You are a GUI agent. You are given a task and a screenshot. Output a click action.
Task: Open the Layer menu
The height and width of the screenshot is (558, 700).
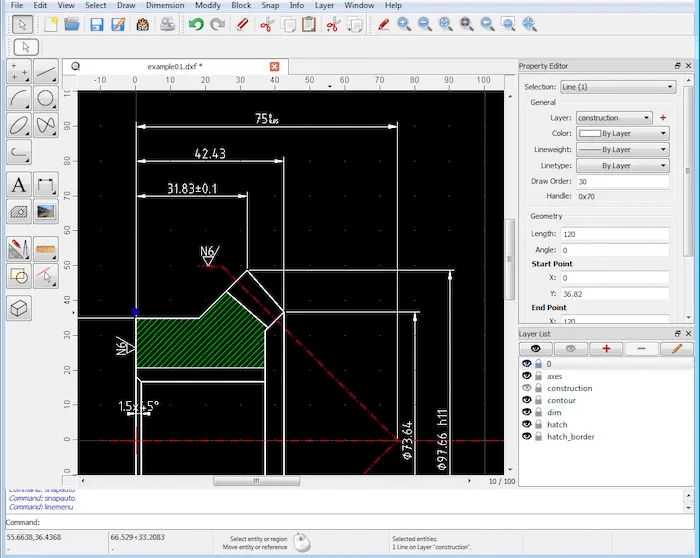[324, 5]
